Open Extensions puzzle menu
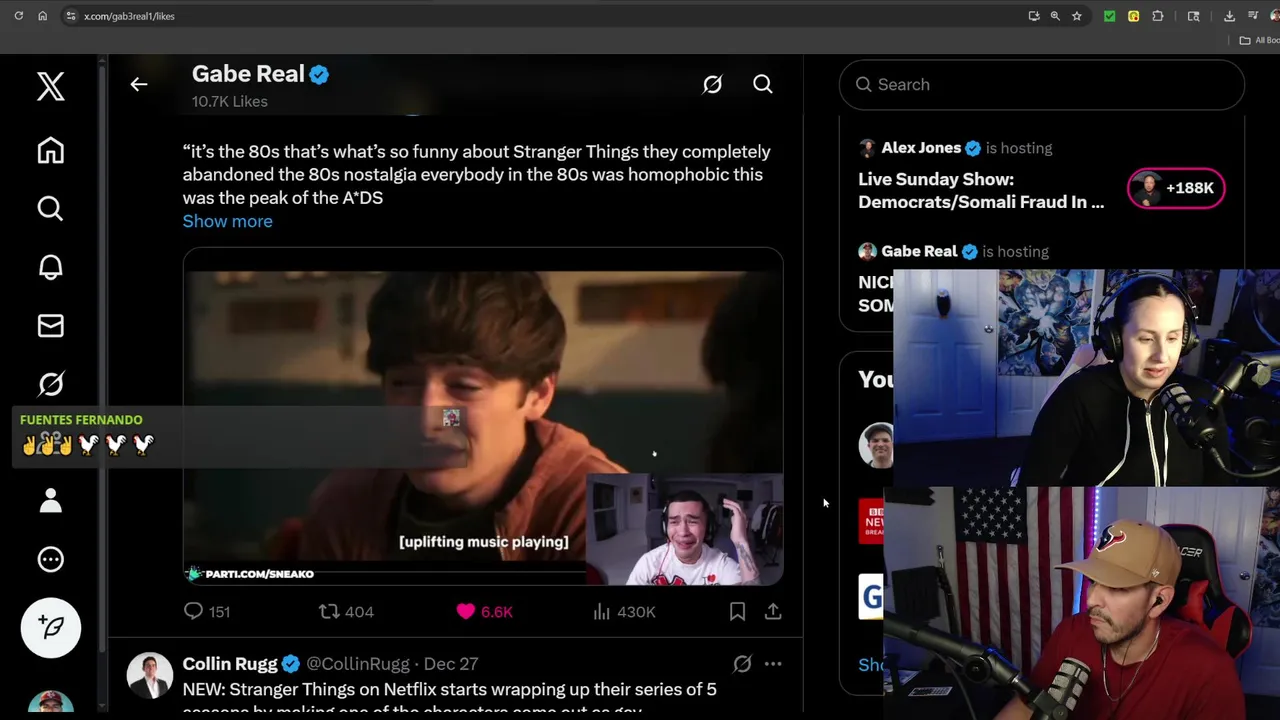1280x720 pixels. coord(1158,16)
